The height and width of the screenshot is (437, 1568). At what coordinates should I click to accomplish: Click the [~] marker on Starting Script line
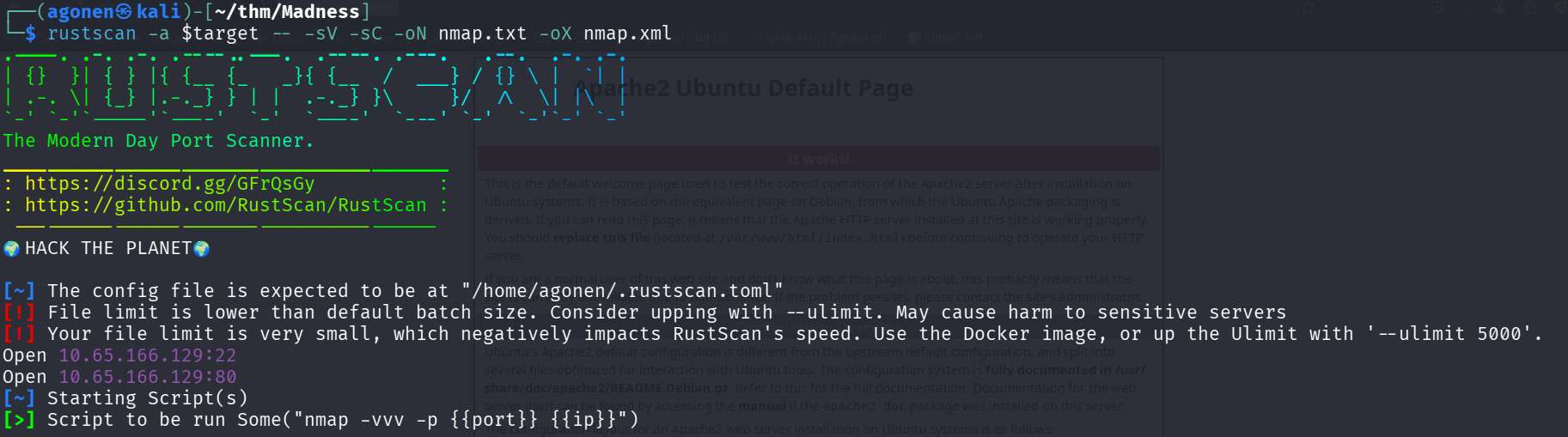pyautogui.click(x=19, y=398)
